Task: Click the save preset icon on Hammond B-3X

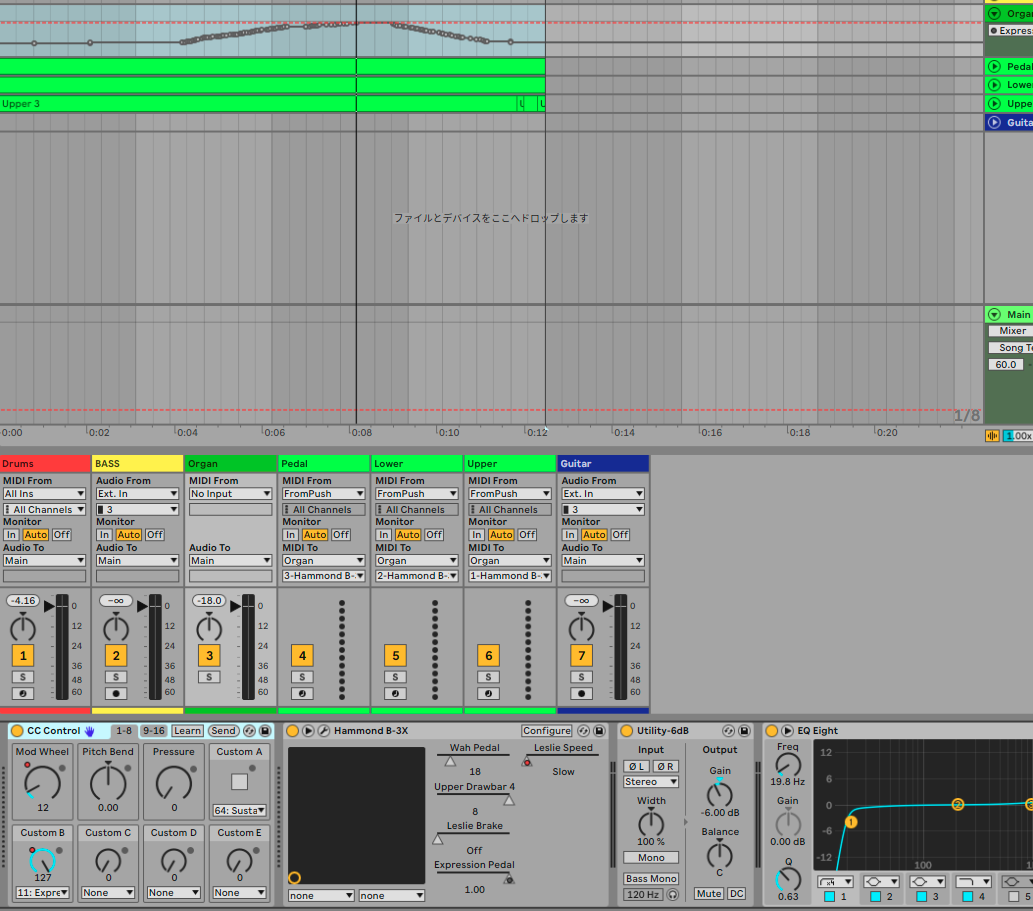Action: (599, 731)
